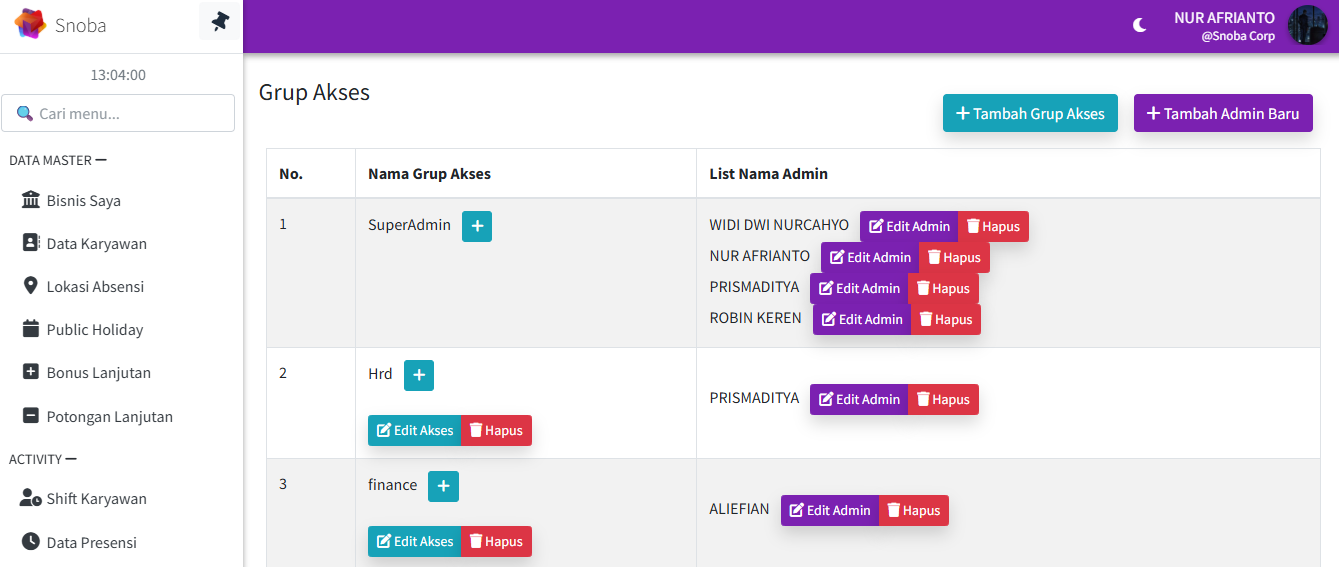Image resolution: width=1339 pixels, height=567 pixels.
Task: Focus the Cari menu search field
Action: (118, 114)
